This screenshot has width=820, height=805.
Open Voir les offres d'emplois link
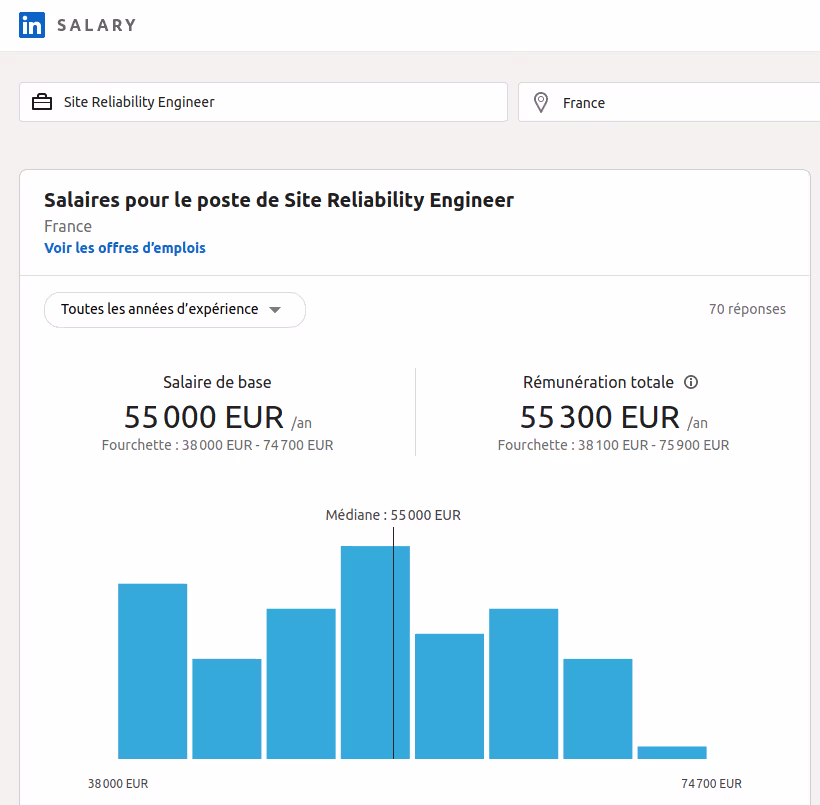tap(125, 248)
